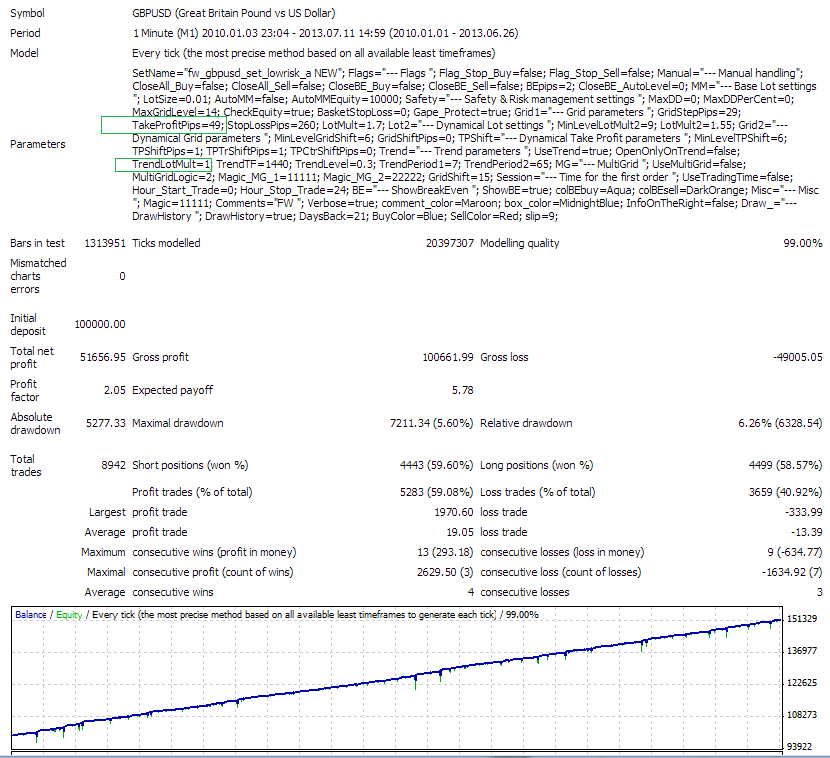
Task: Select Initial deposit value 100000.00
Action: tap(100, 324)
